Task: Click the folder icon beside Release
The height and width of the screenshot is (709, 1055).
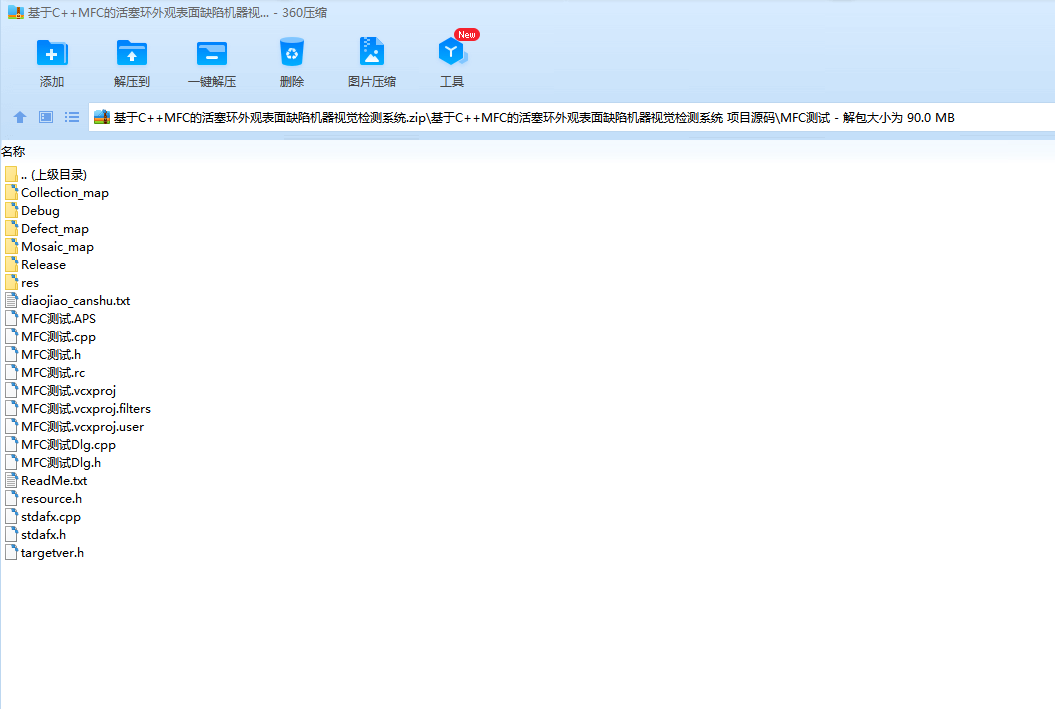Action: (x=11, y=264)
